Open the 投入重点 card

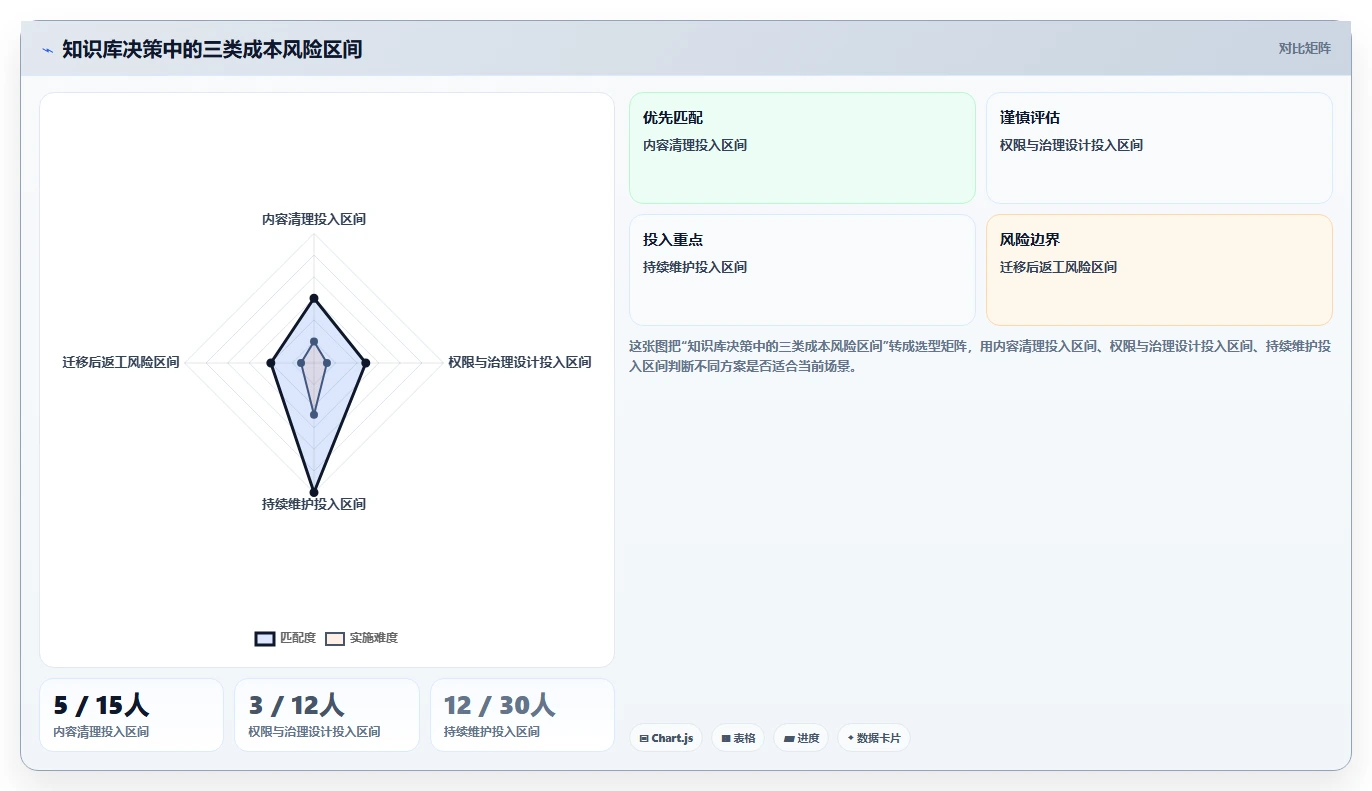[802, 270]
